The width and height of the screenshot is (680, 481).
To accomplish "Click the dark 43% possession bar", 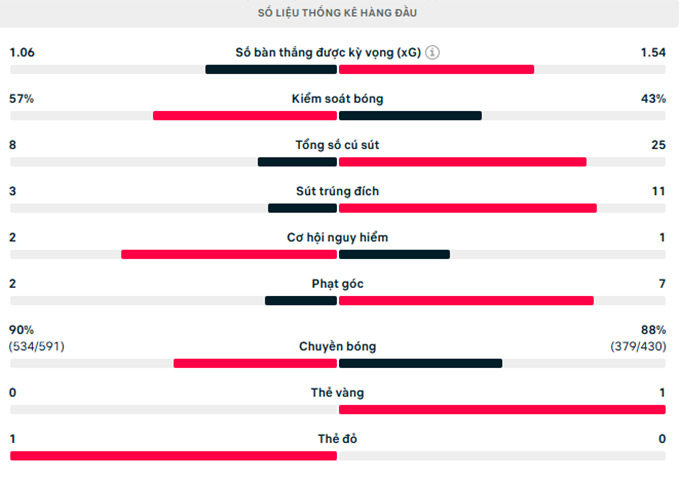I will [x=410, y=116].
